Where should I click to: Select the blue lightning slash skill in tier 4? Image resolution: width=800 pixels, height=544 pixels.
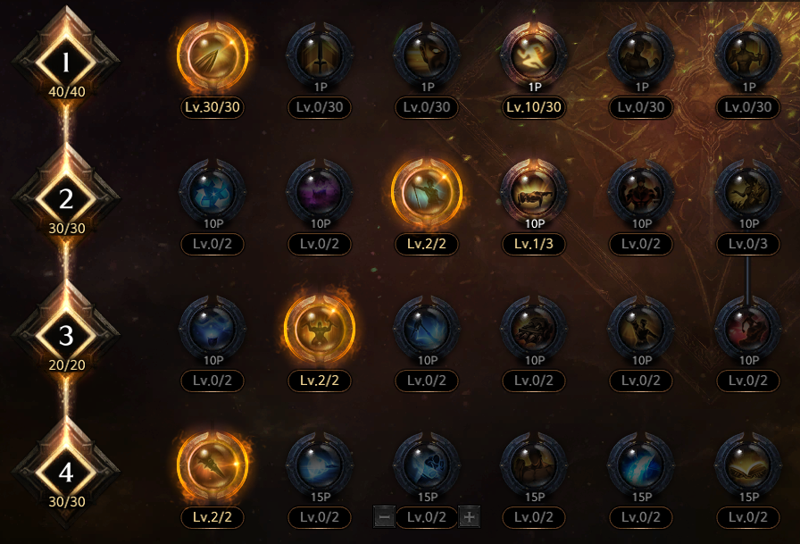point(641,465)
